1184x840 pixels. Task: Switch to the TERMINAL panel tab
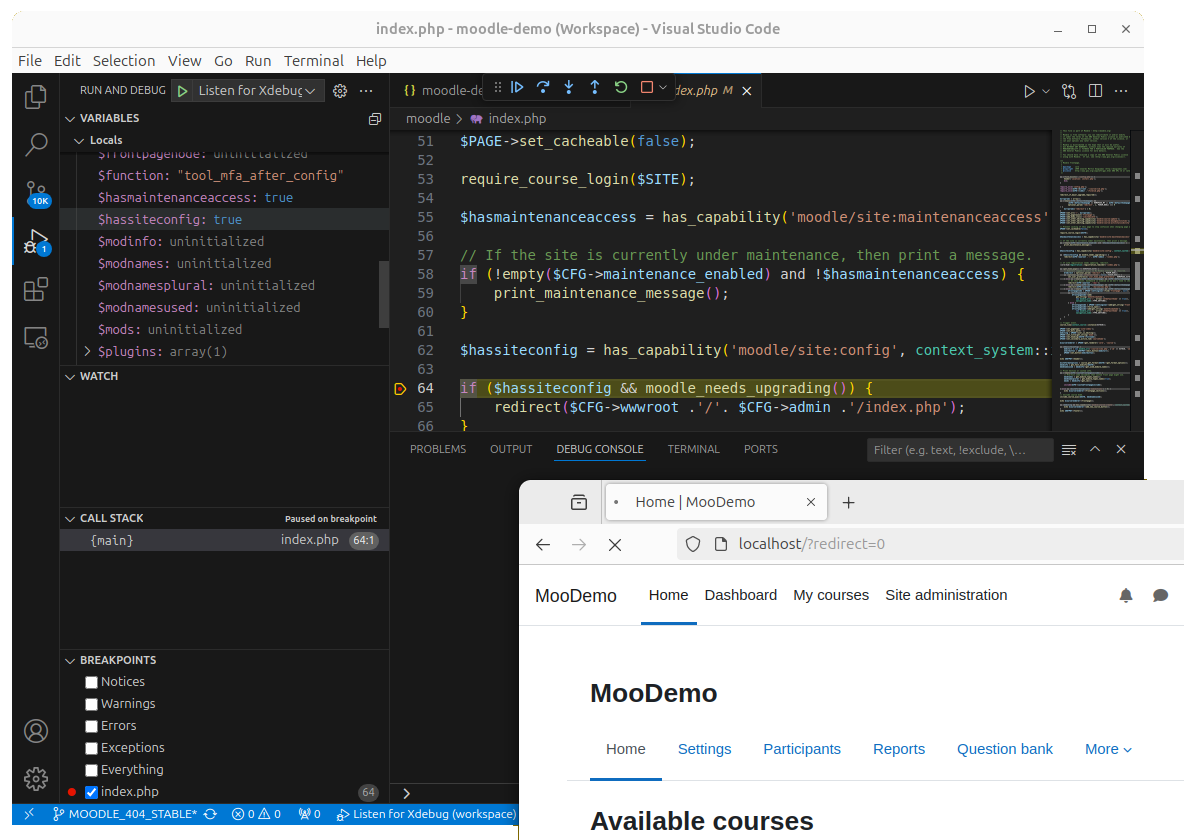point(693,449)
